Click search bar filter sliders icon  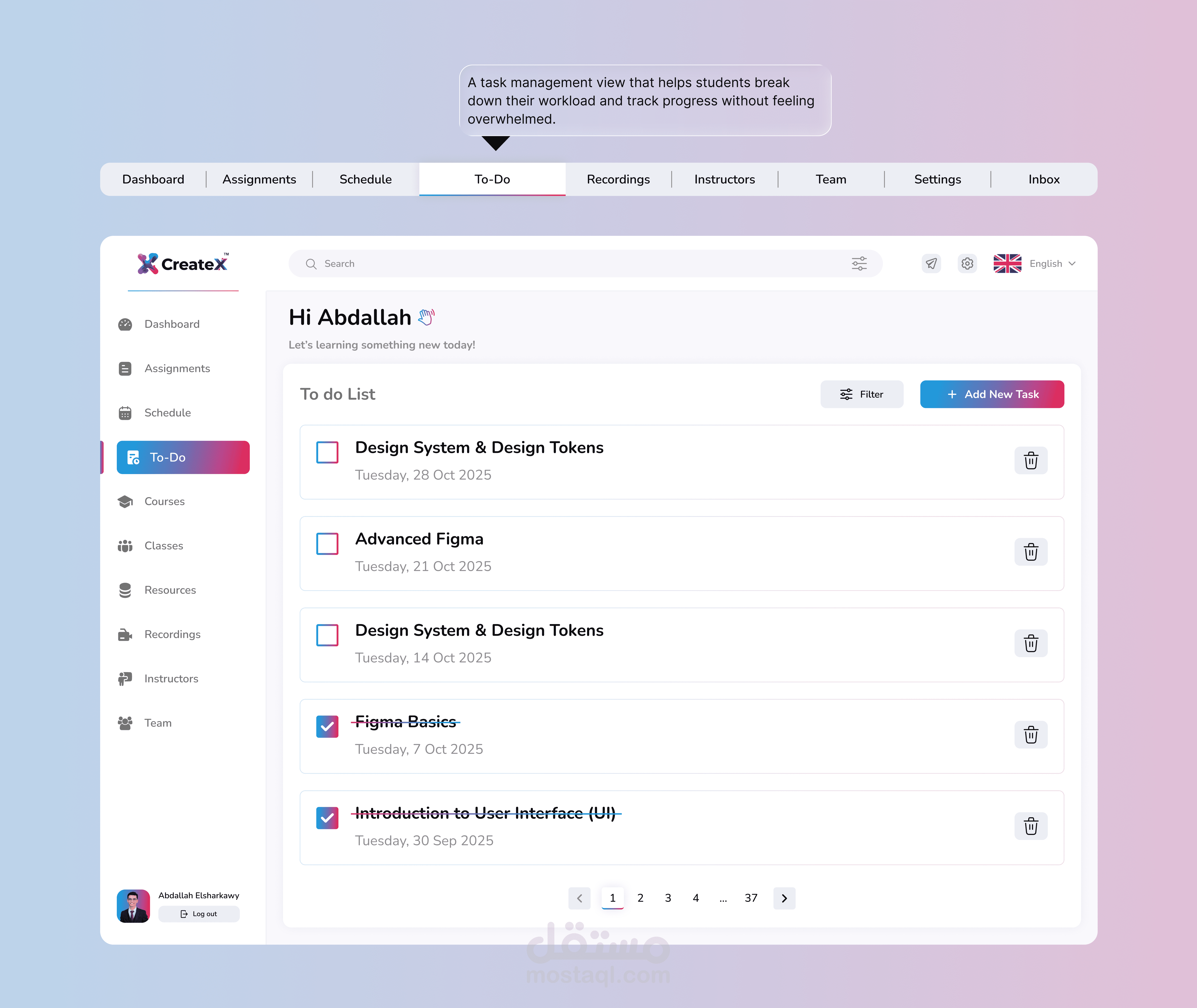pyautogui.click(x=859, y=263)
